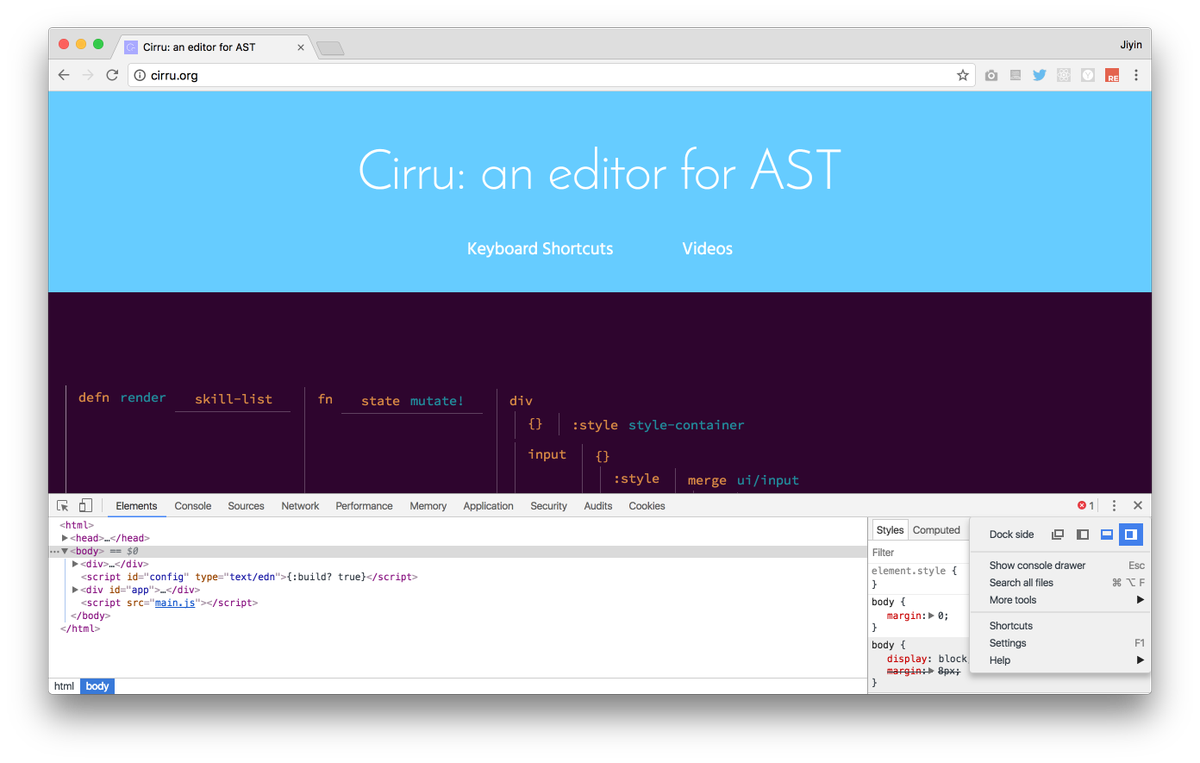Switch to the Memory tab
The width and height of the screenshot is (1200, 763).
coord(428,506)
